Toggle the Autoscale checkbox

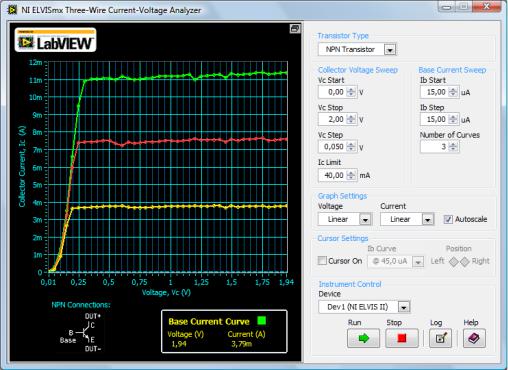tap(448, 219)
